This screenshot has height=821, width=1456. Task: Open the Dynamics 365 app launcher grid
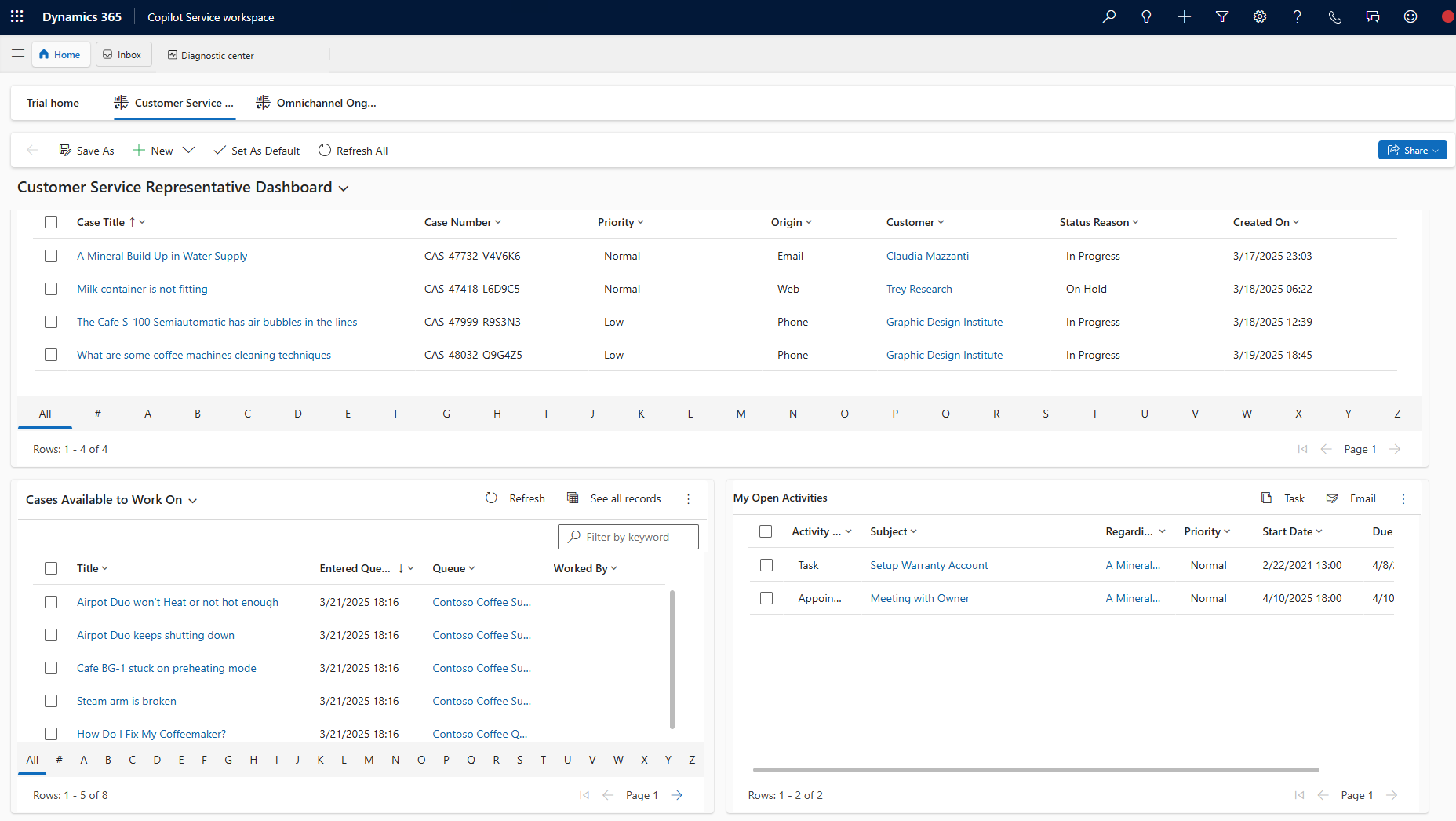click(x=17, y=16)
